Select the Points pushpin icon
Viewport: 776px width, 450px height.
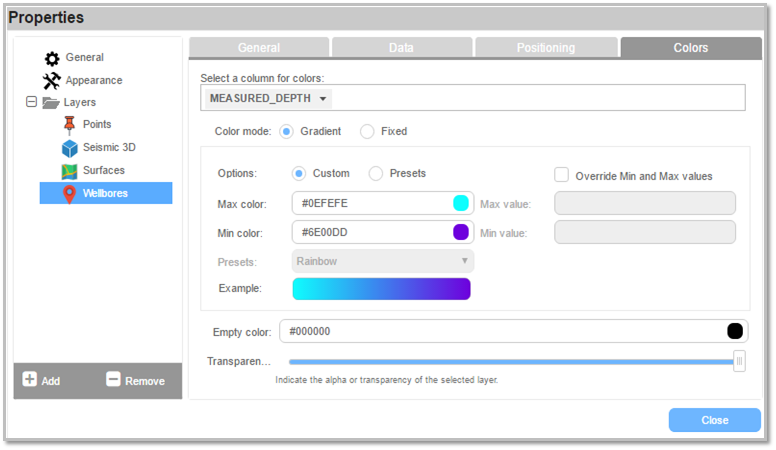(x=69, y=125)
